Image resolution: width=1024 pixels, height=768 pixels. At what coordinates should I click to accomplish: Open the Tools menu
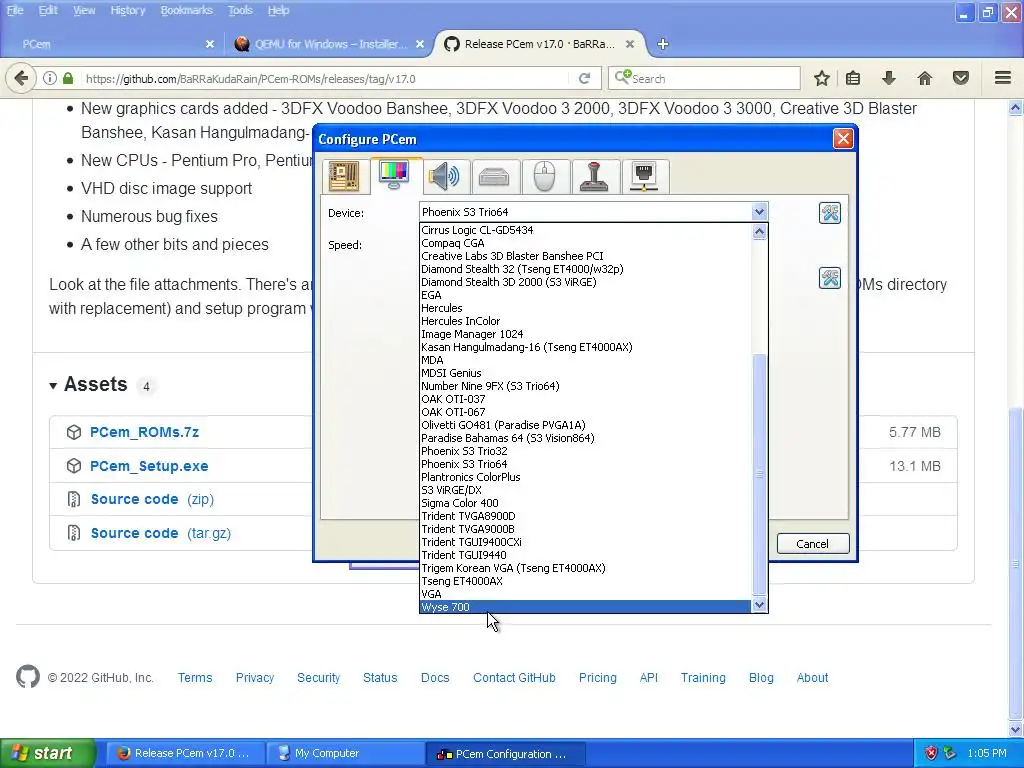pos(240,10)
